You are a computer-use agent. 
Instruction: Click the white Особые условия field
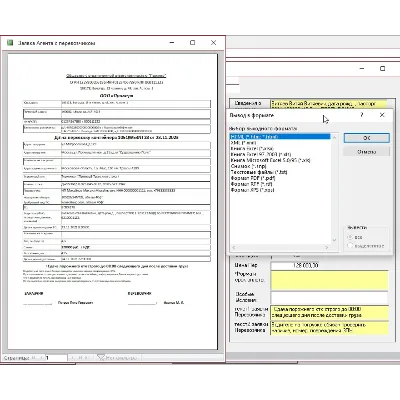pyautogui.click(x=329, y=297)
